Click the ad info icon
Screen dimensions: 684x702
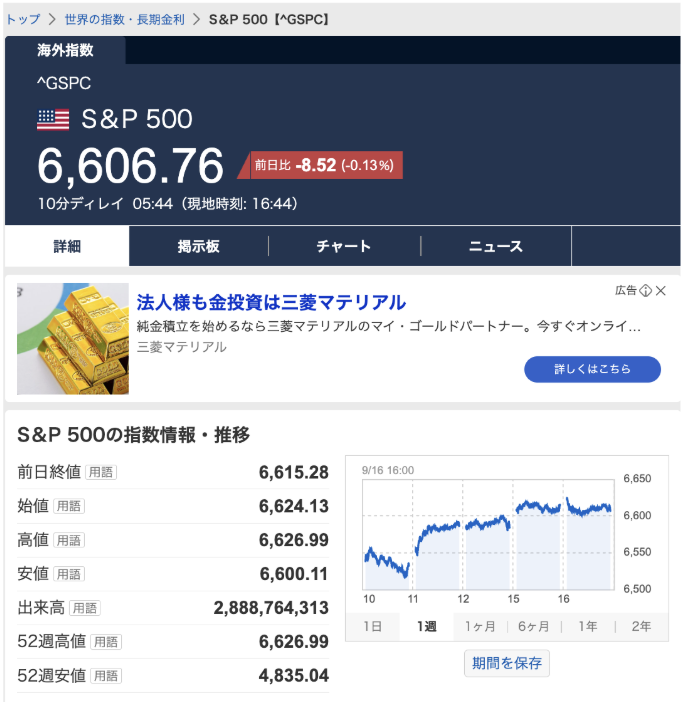click(646, 290)
